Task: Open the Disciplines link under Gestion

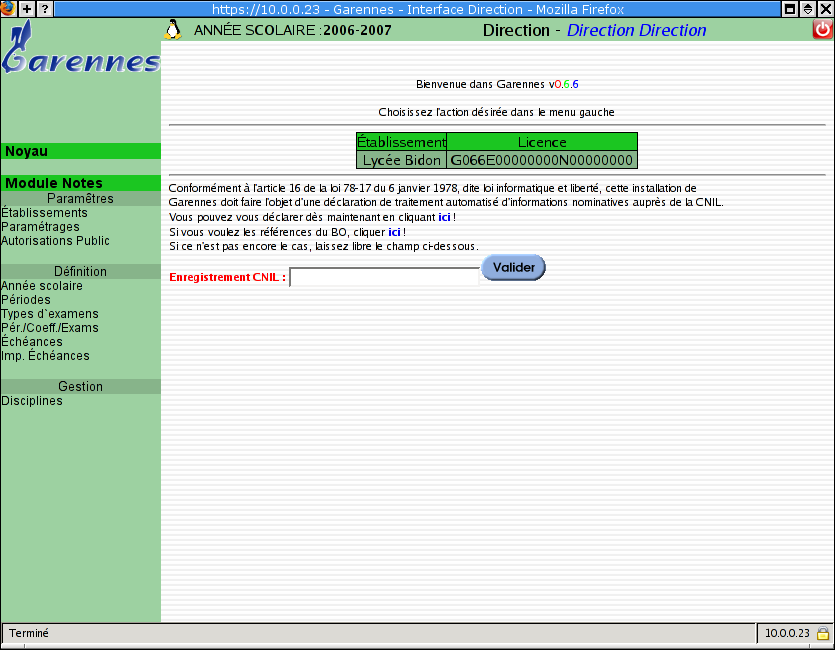Action: point(32,401)
